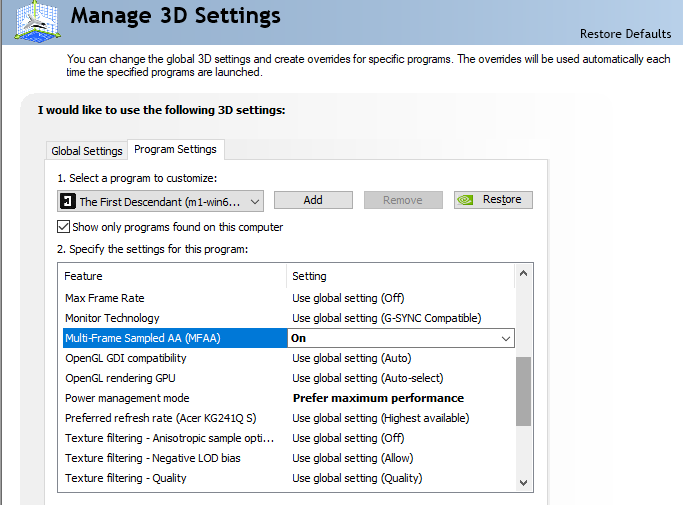This screenshot has width=684, height=505.
Task: Switch to Global Settings tab
Action: 87,151
